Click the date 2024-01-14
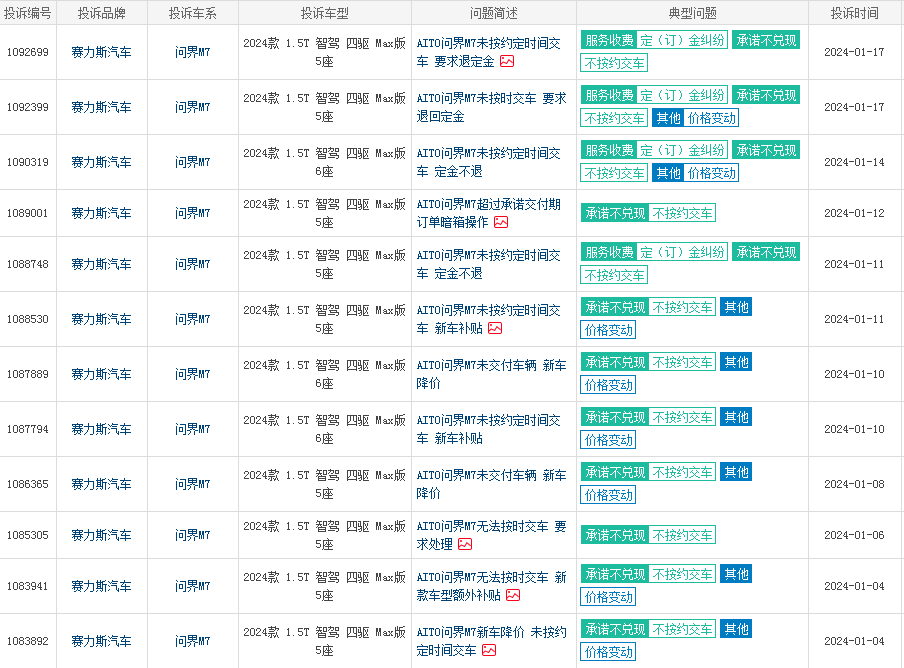This screenshot has width=904, height=668. (x=854, y=162)
